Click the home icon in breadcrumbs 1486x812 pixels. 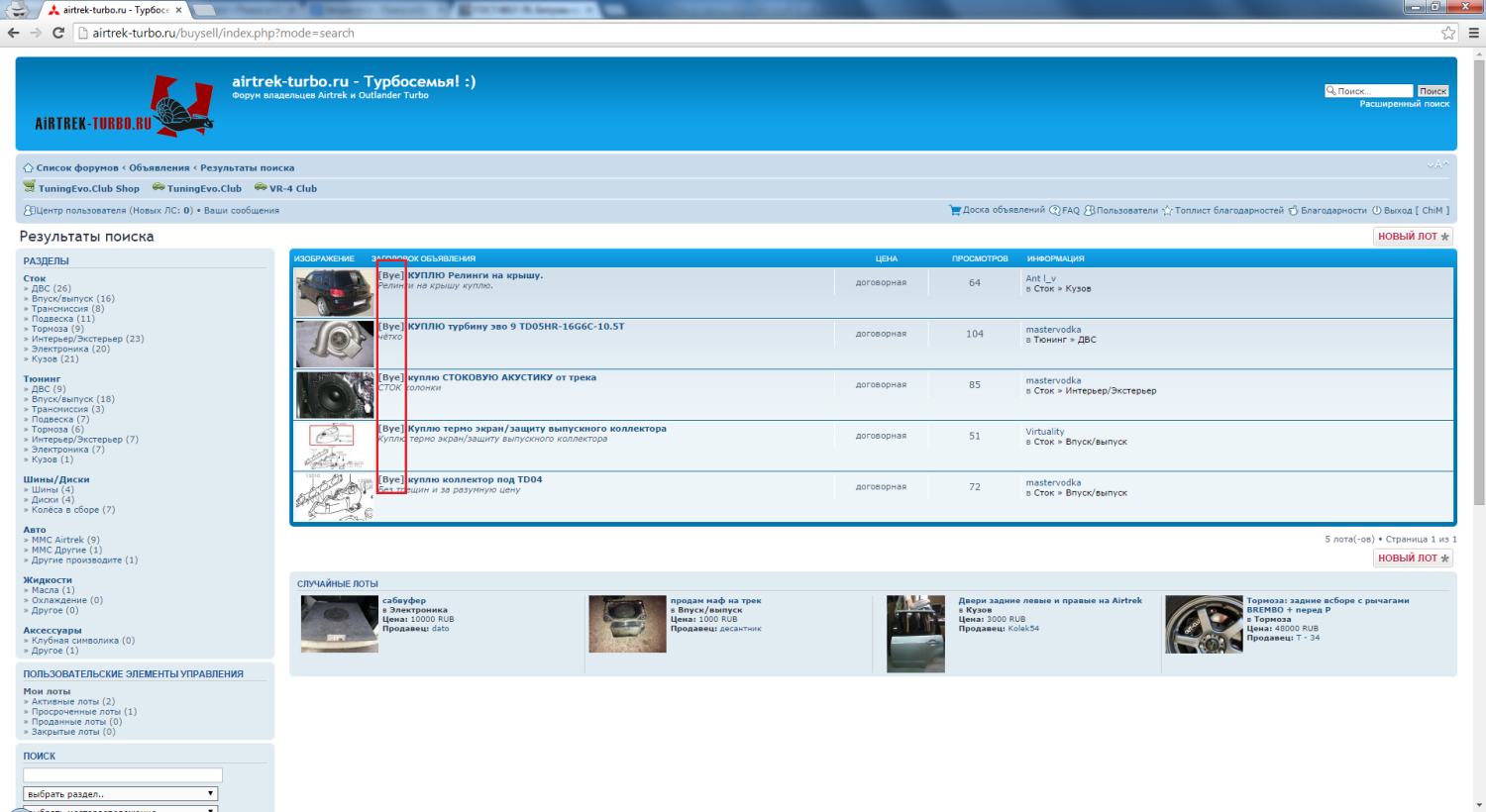click(28, 168)
